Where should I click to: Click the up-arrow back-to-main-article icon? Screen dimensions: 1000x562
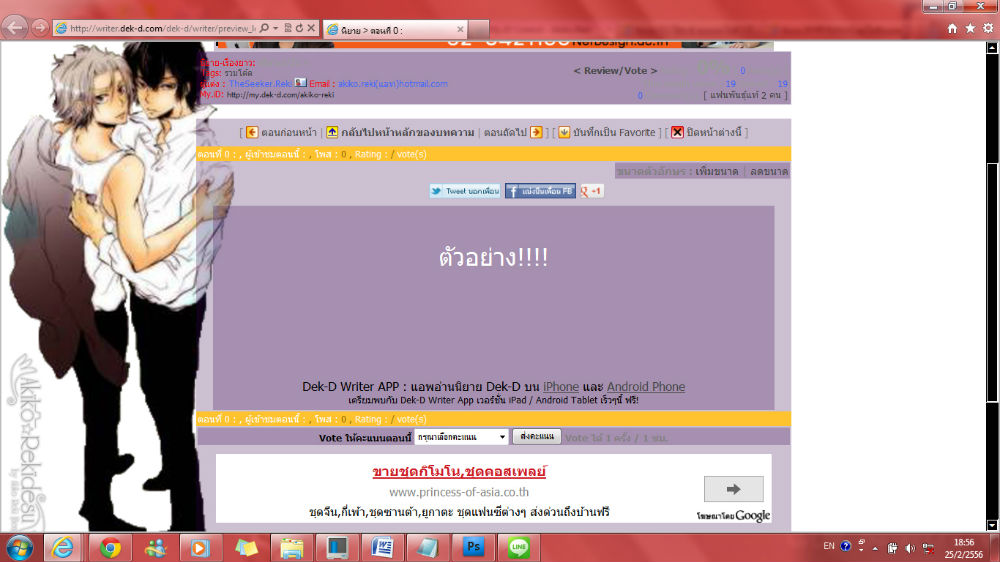(332, 132)
